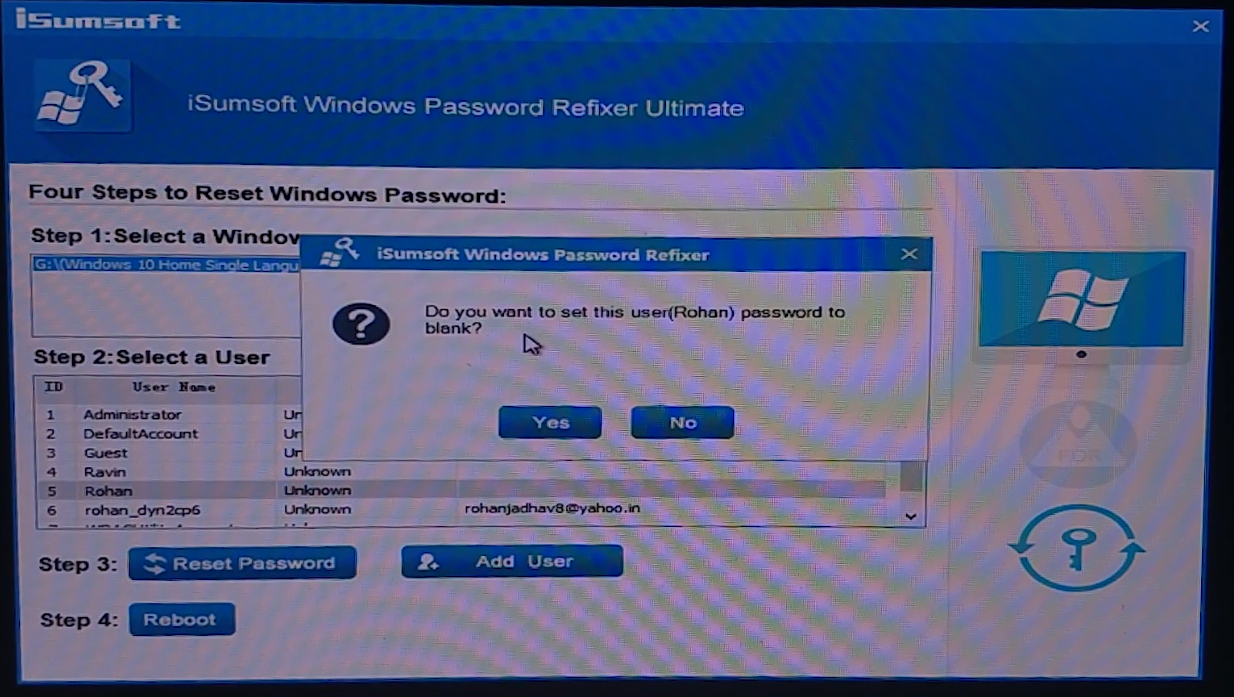This screenshot has height=697, width=1234.
Task: Click the circular key reset icon
Action: pyautogui.click(x=1077, y=548)
